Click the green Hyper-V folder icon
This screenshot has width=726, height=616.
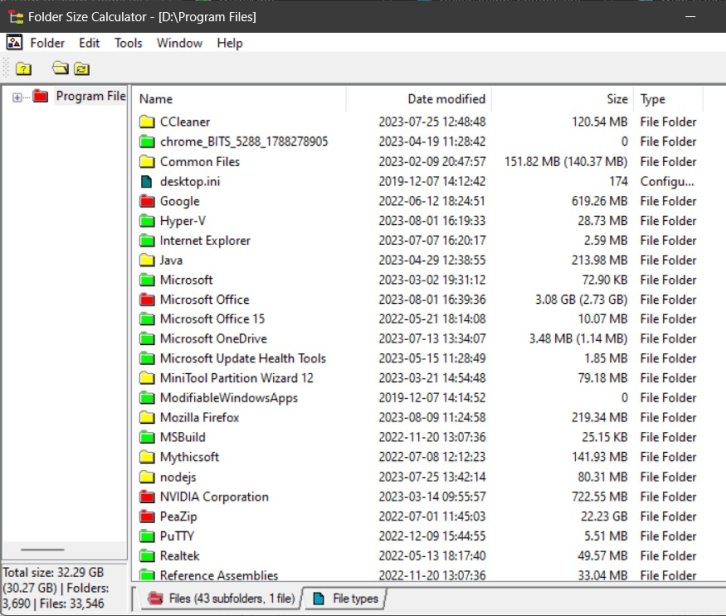[147, 220]
